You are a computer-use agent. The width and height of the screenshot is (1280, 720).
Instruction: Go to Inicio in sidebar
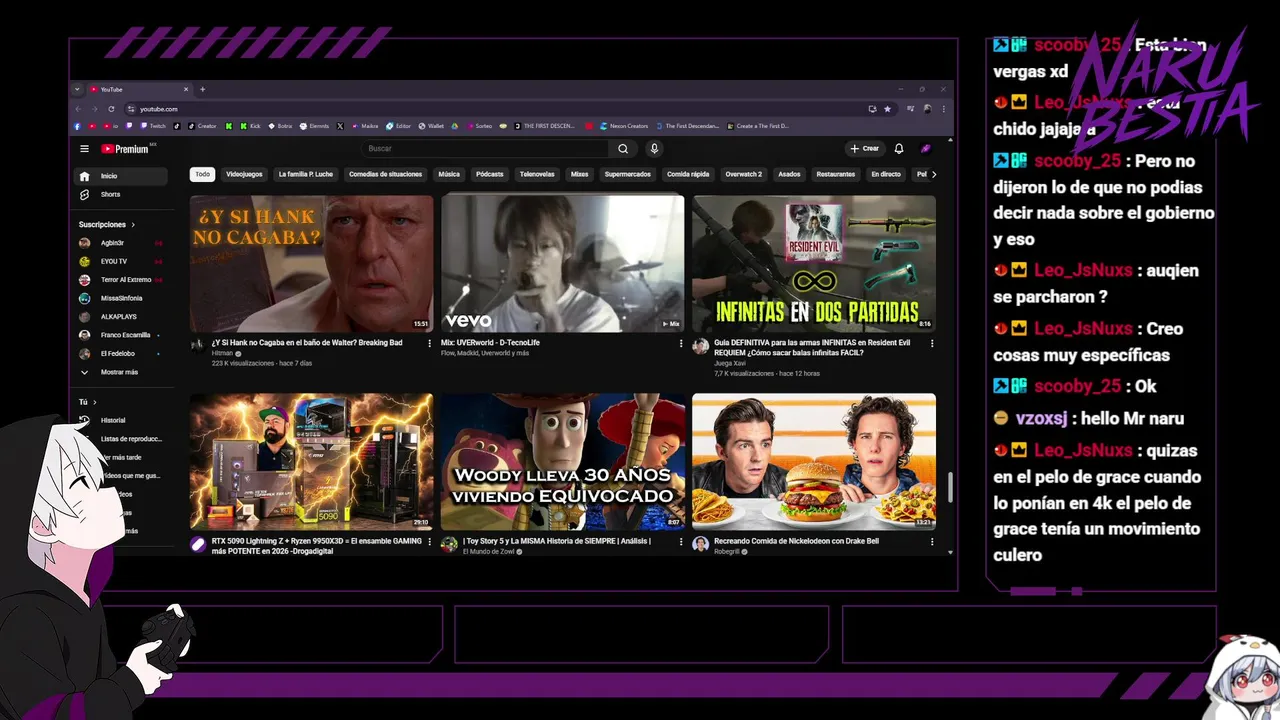pyautogui.click(x=122, y=176)
